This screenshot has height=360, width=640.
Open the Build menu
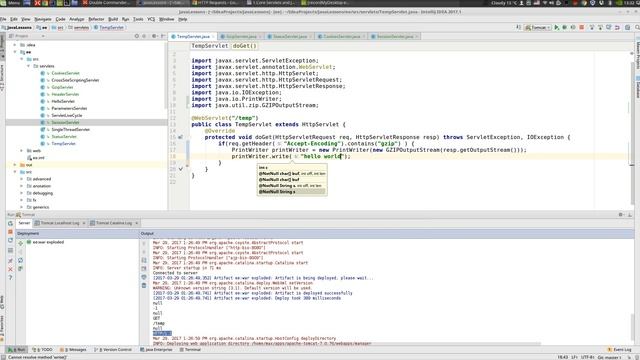point(113,19)
